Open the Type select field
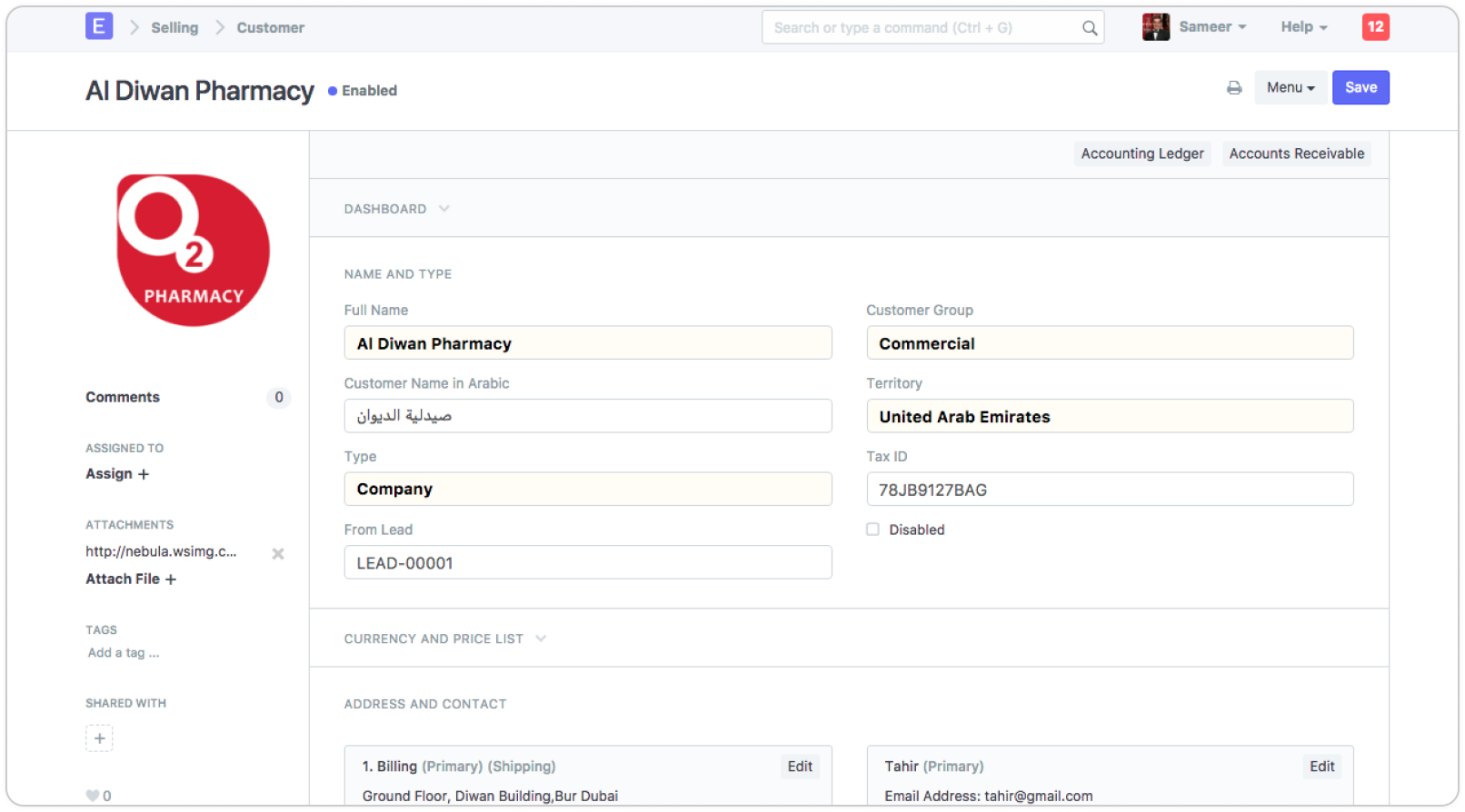 coord(588,490)
